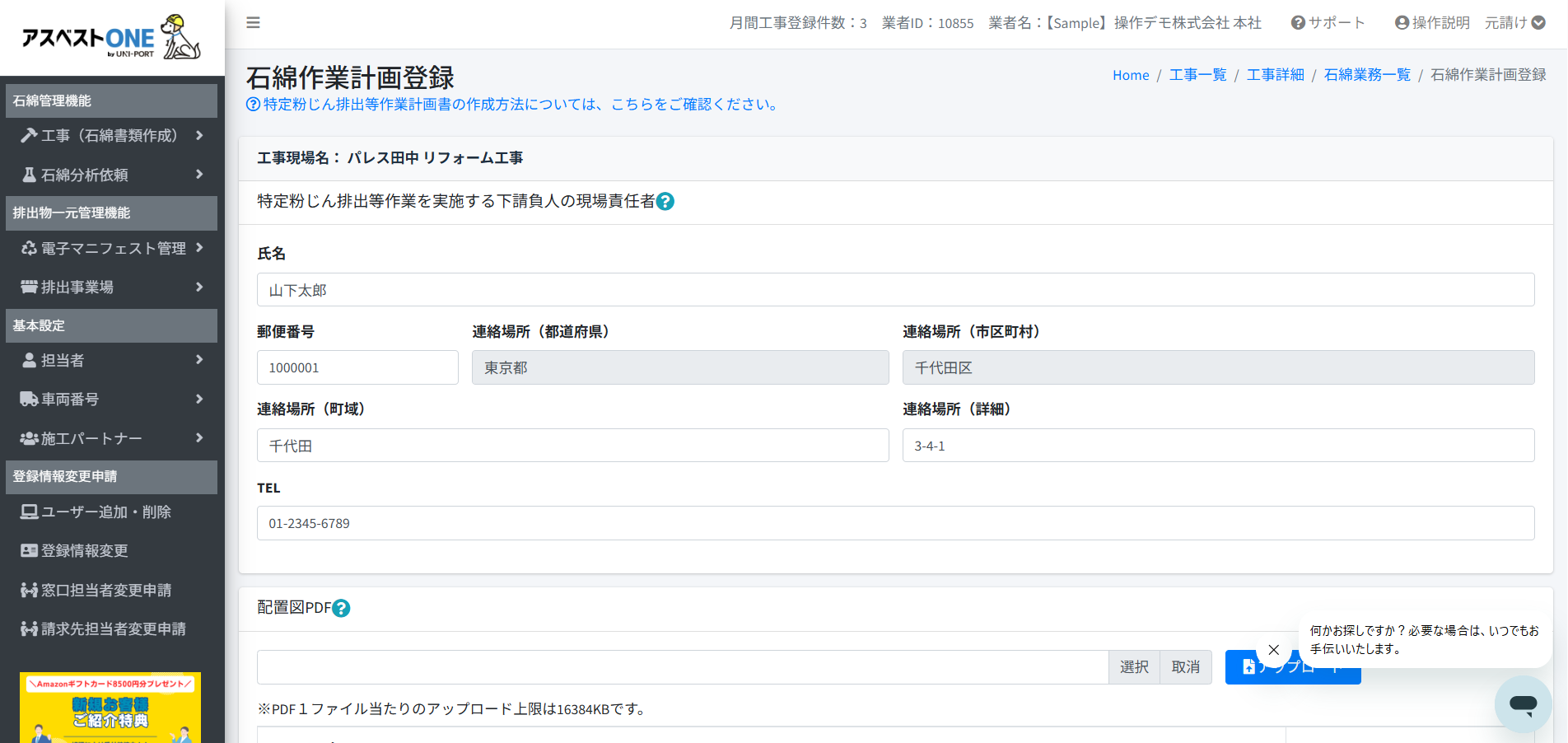Toggle the hamburger sidebar menu icon
Image resolution: width=1568 pixels, height=743 pixels.
point(253,23)
